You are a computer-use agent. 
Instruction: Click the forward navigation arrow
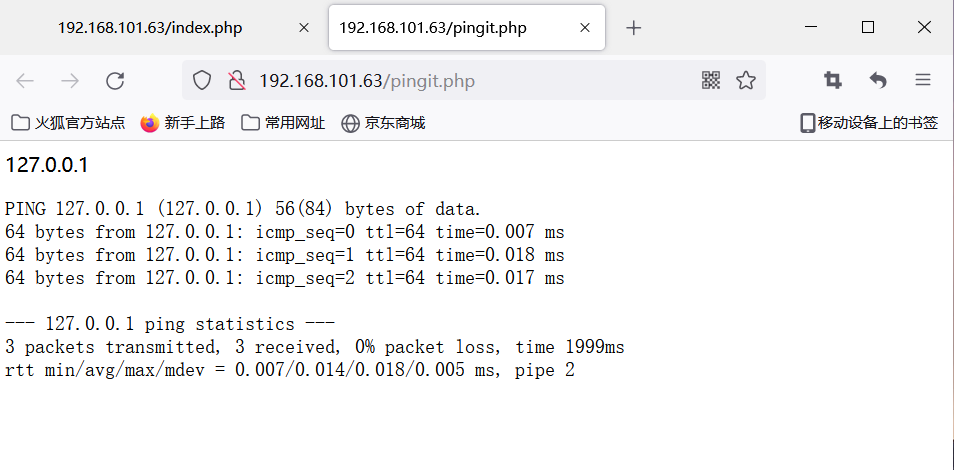coord(70,80)
